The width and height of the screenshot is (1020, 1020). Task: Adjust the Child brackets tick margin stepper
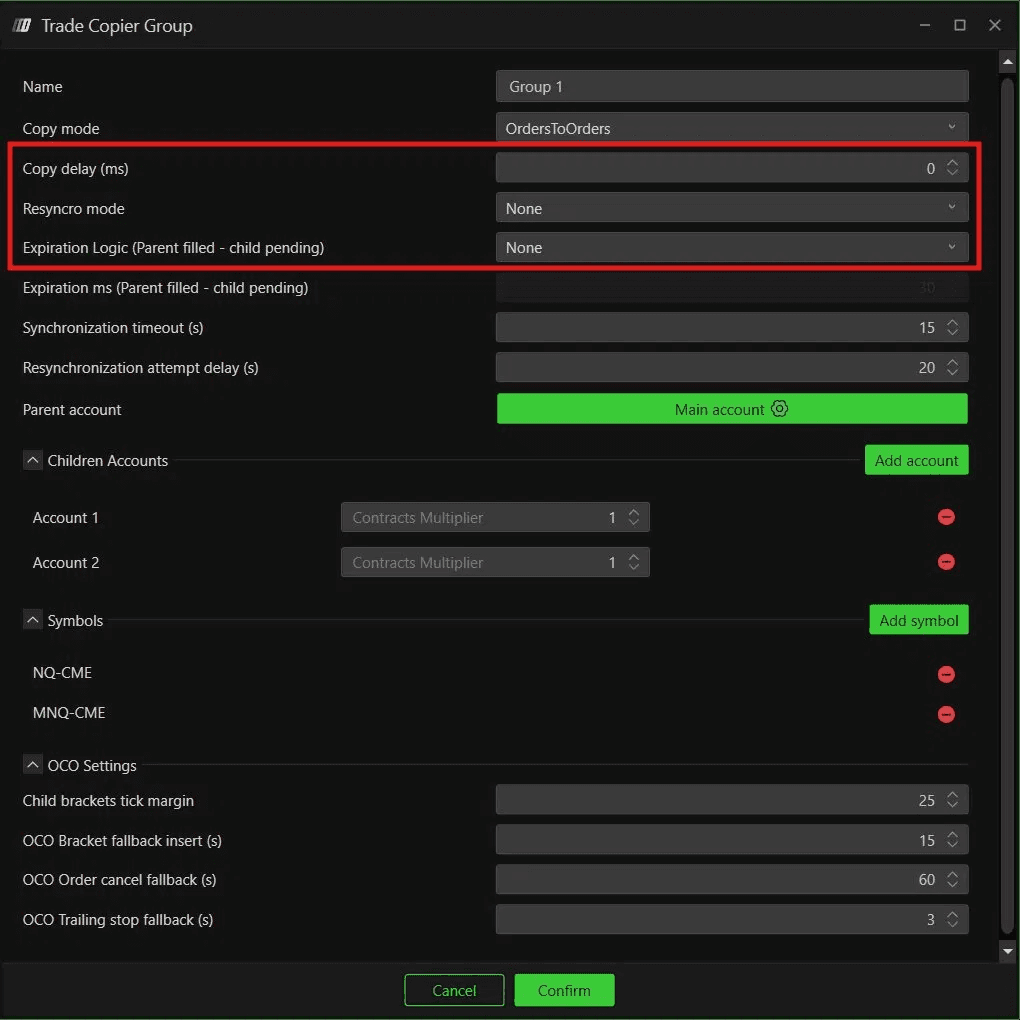click(x=952, y=800)
